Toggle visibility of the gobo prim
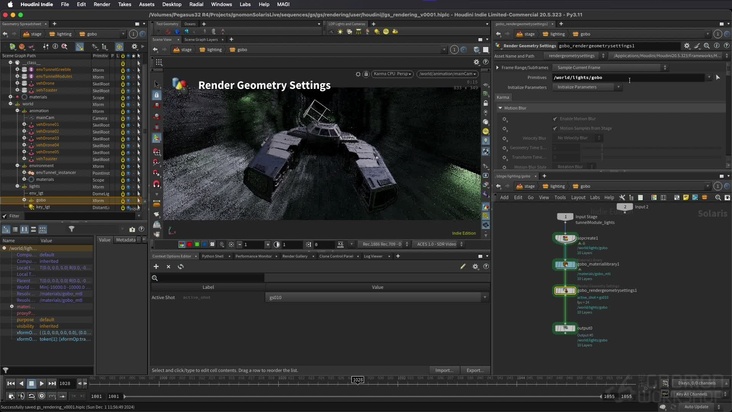The height and width of the screenshot is (412, 732). pyautogui.click(x=128, y=200)
